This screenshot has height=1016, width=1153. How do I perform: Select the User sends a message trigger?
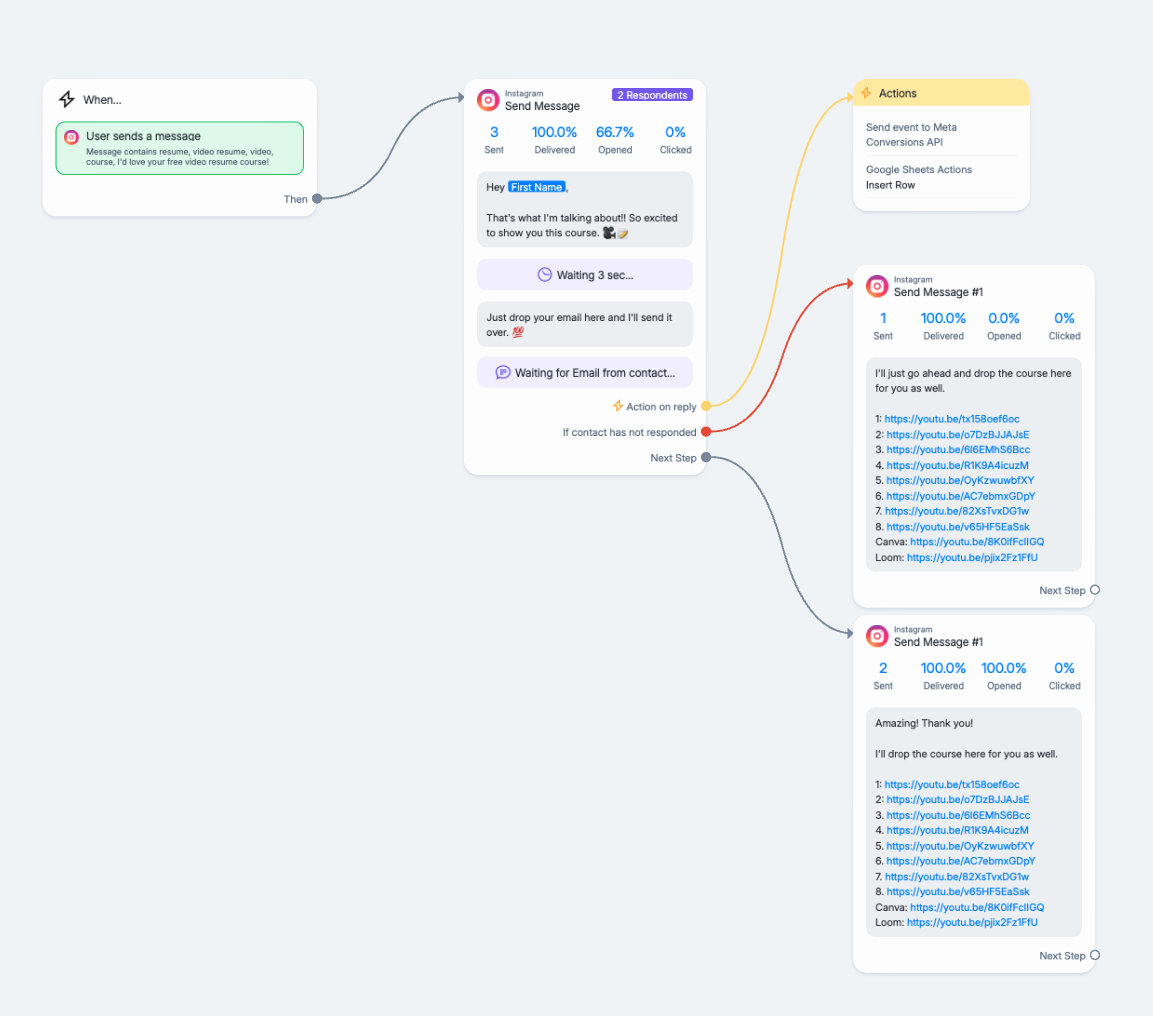click(179, 148)
